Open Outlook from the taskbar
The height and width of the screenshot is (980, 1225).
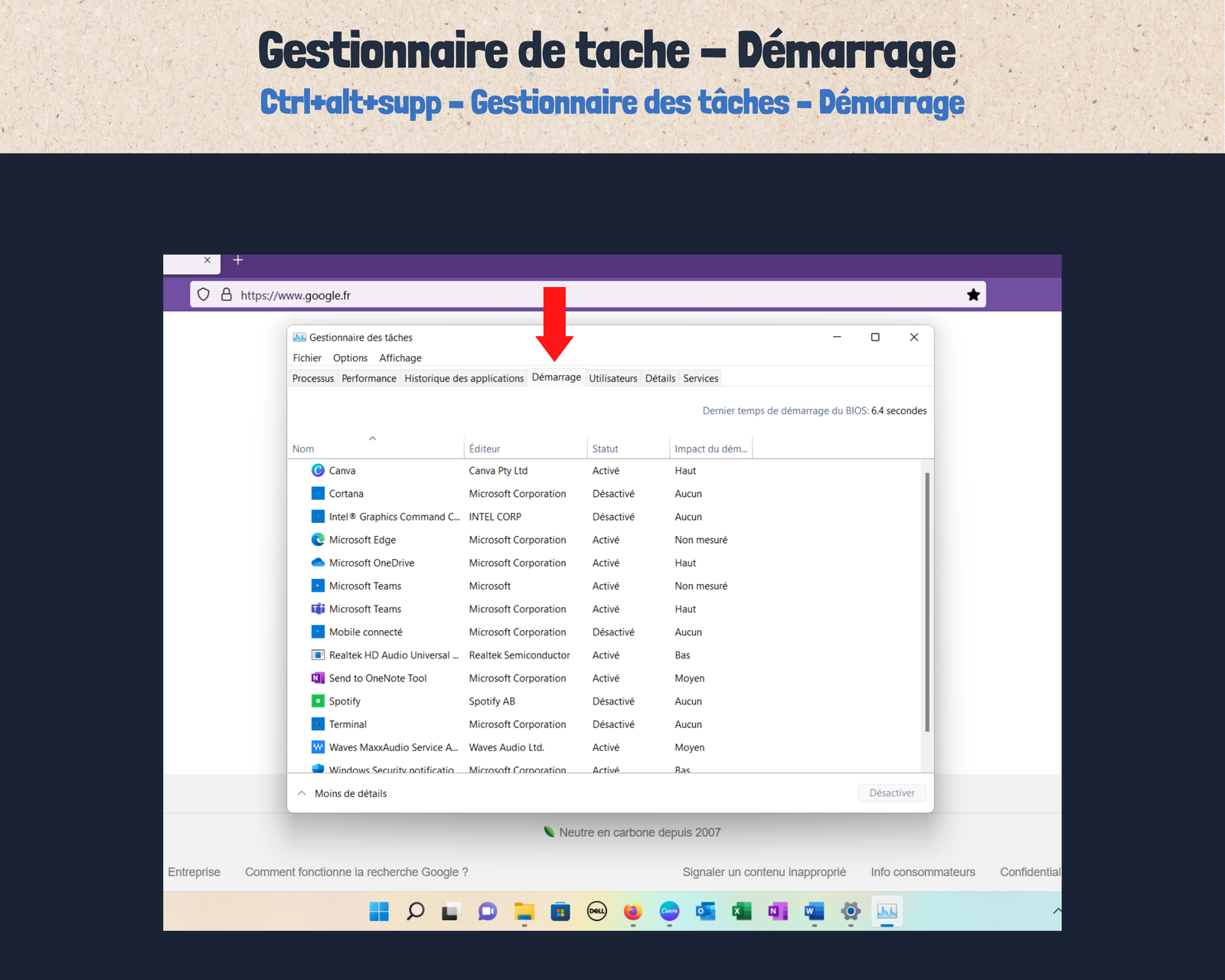coord(704,911)
